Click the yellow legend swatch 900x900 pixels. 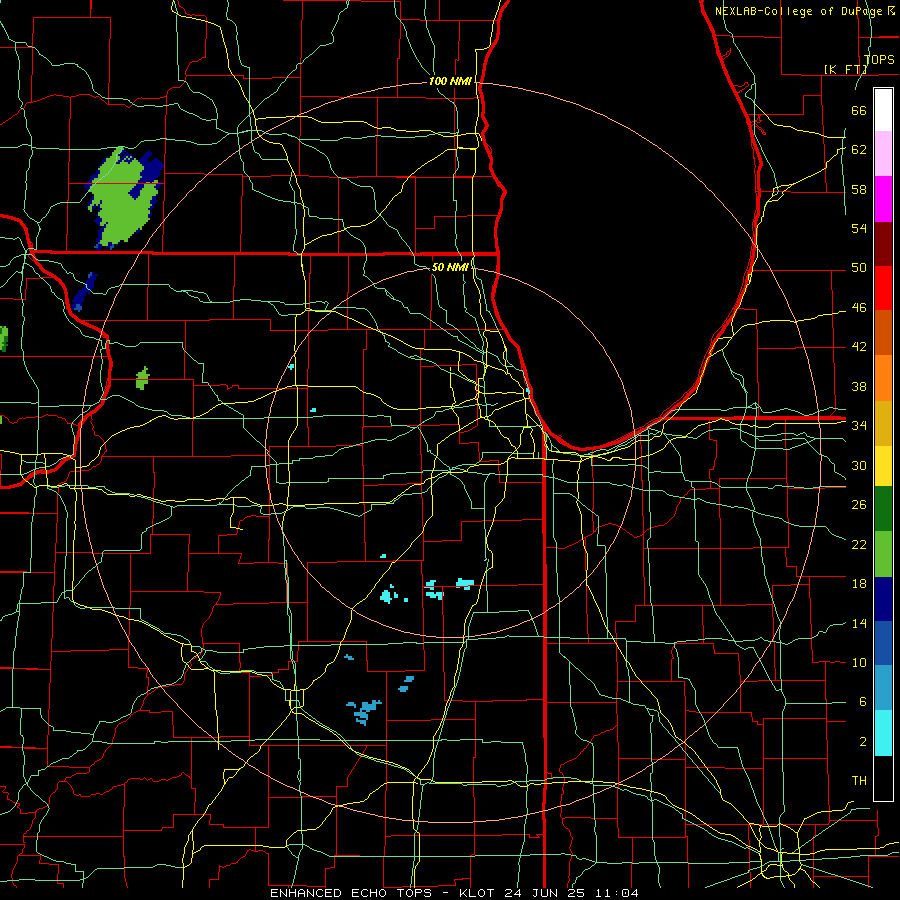[883, 465]
